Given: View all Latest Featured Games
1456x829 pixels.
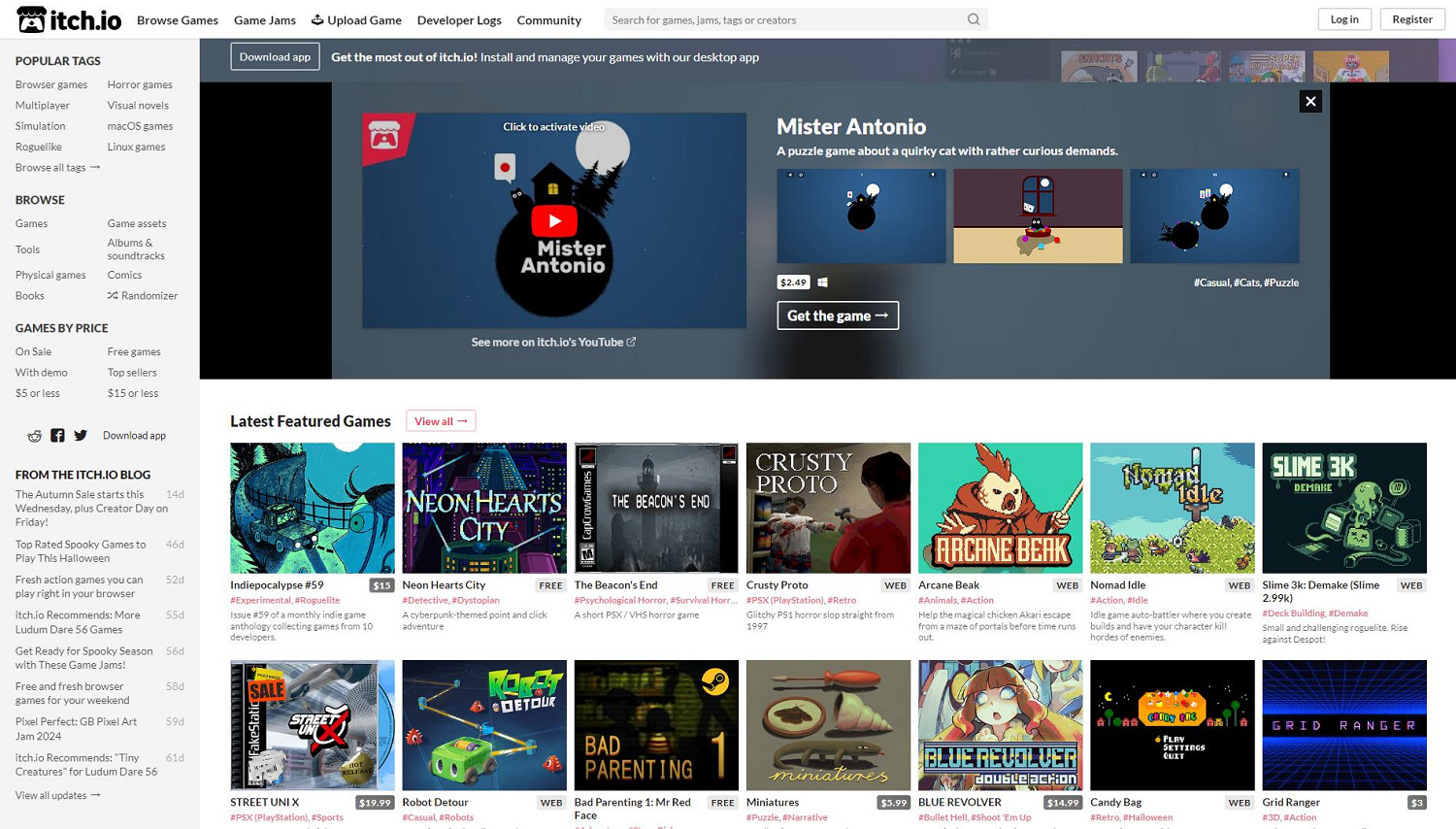Looking at the screenshot, I should point(441,421).
